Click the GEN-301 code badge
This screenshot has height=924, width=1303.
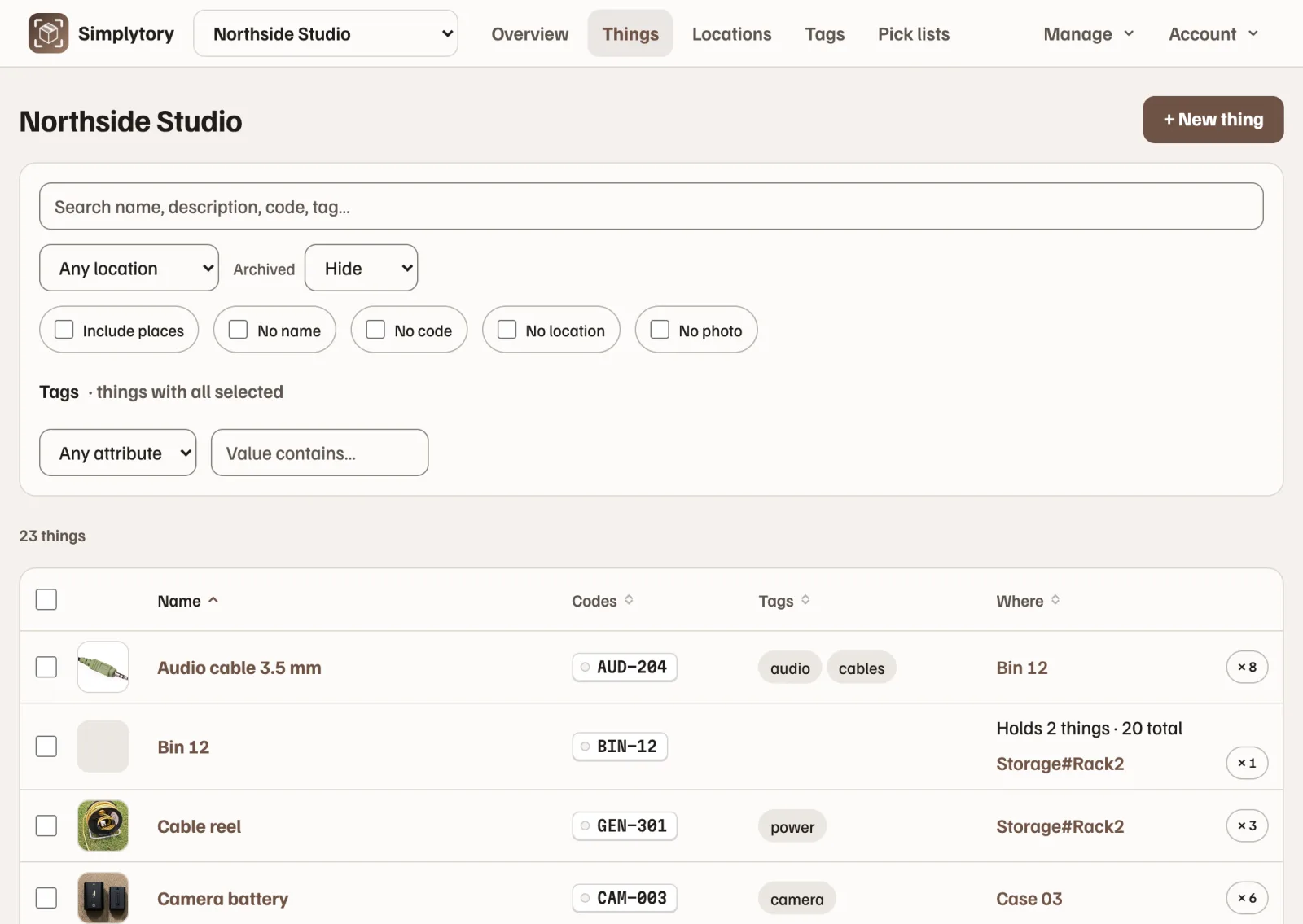[625, 825]
